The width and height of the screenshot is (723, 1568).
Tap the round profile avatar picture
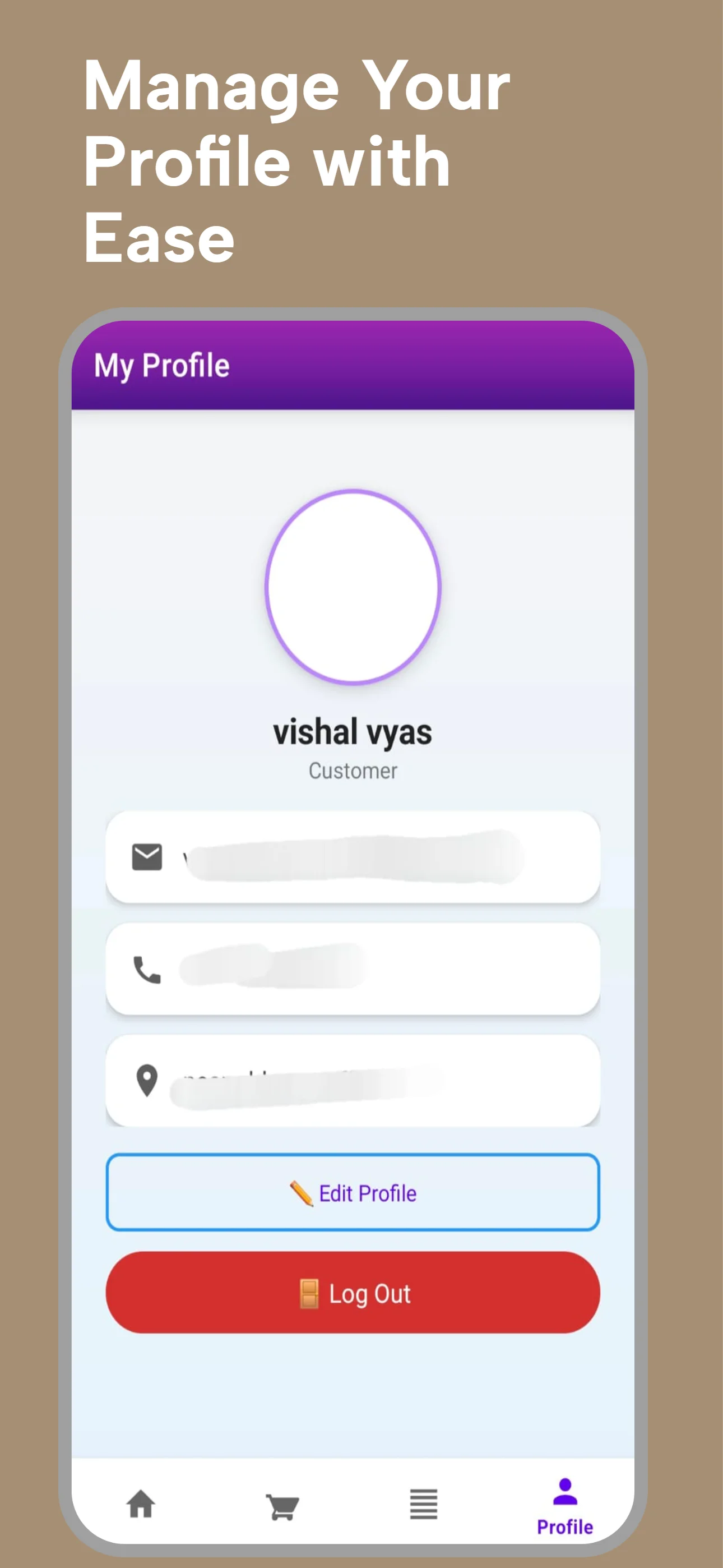(353, 587)
